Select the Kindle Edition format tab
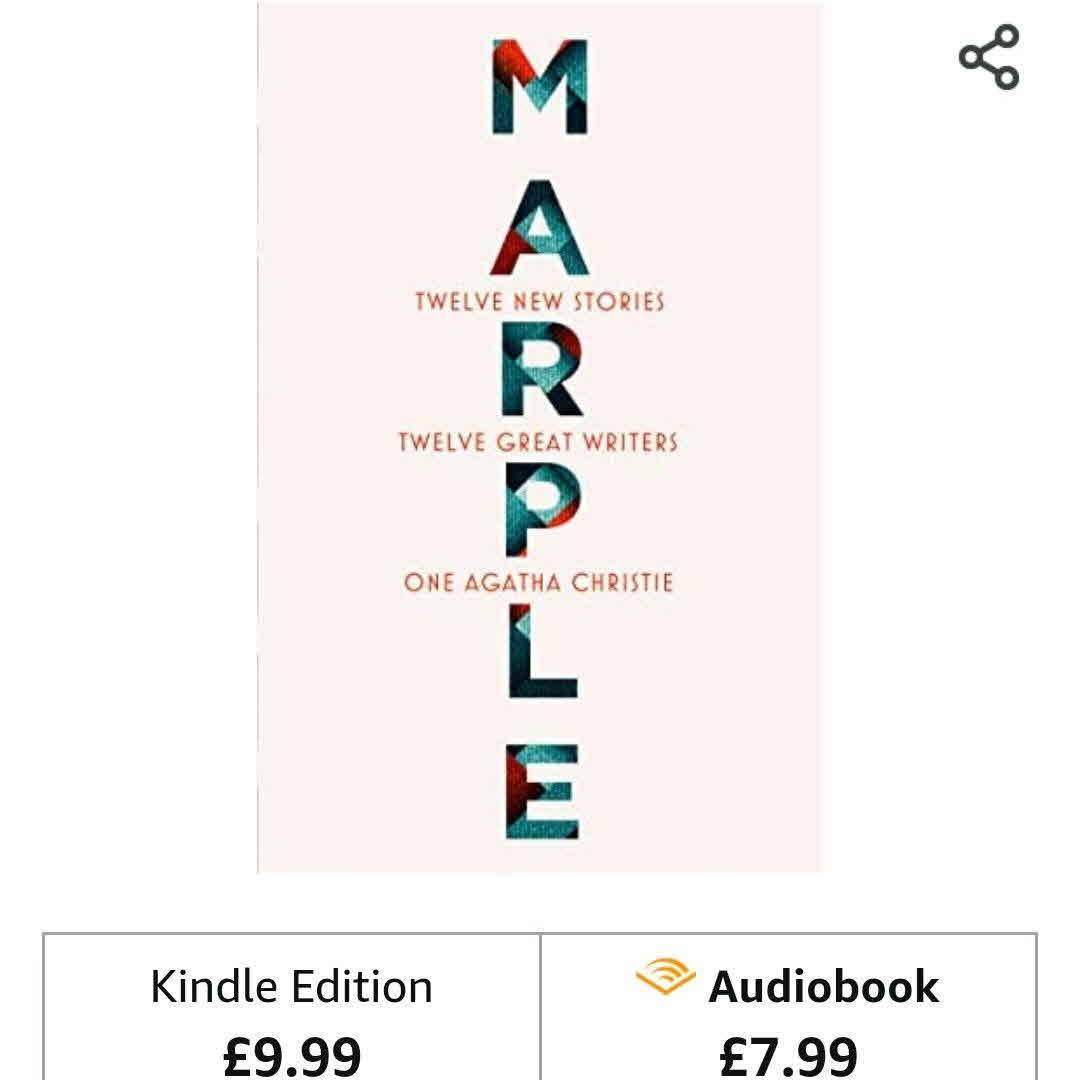1080x1080 pixels. click(292, 1007)
